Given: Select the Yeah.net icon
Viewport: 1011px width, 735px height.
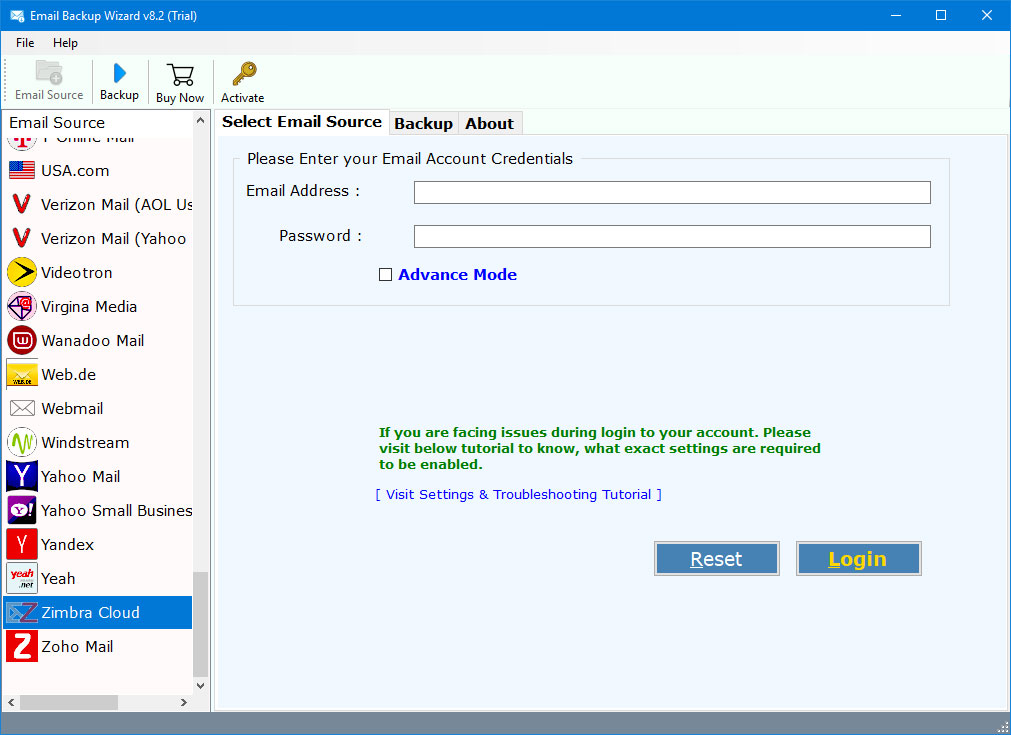Looking at the screenshot, I should click(22, 578).
